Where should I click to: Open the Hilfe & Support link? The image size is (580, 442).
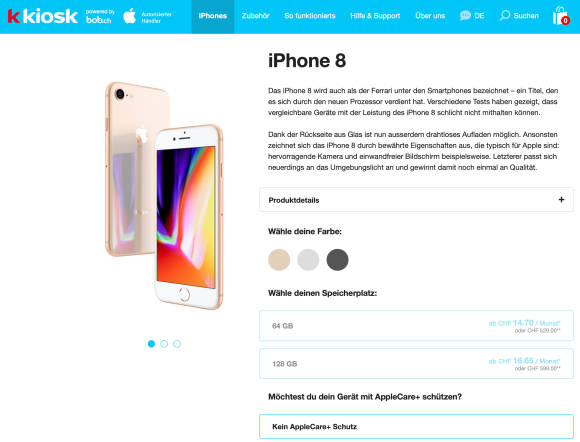click(x=375, y=16)
